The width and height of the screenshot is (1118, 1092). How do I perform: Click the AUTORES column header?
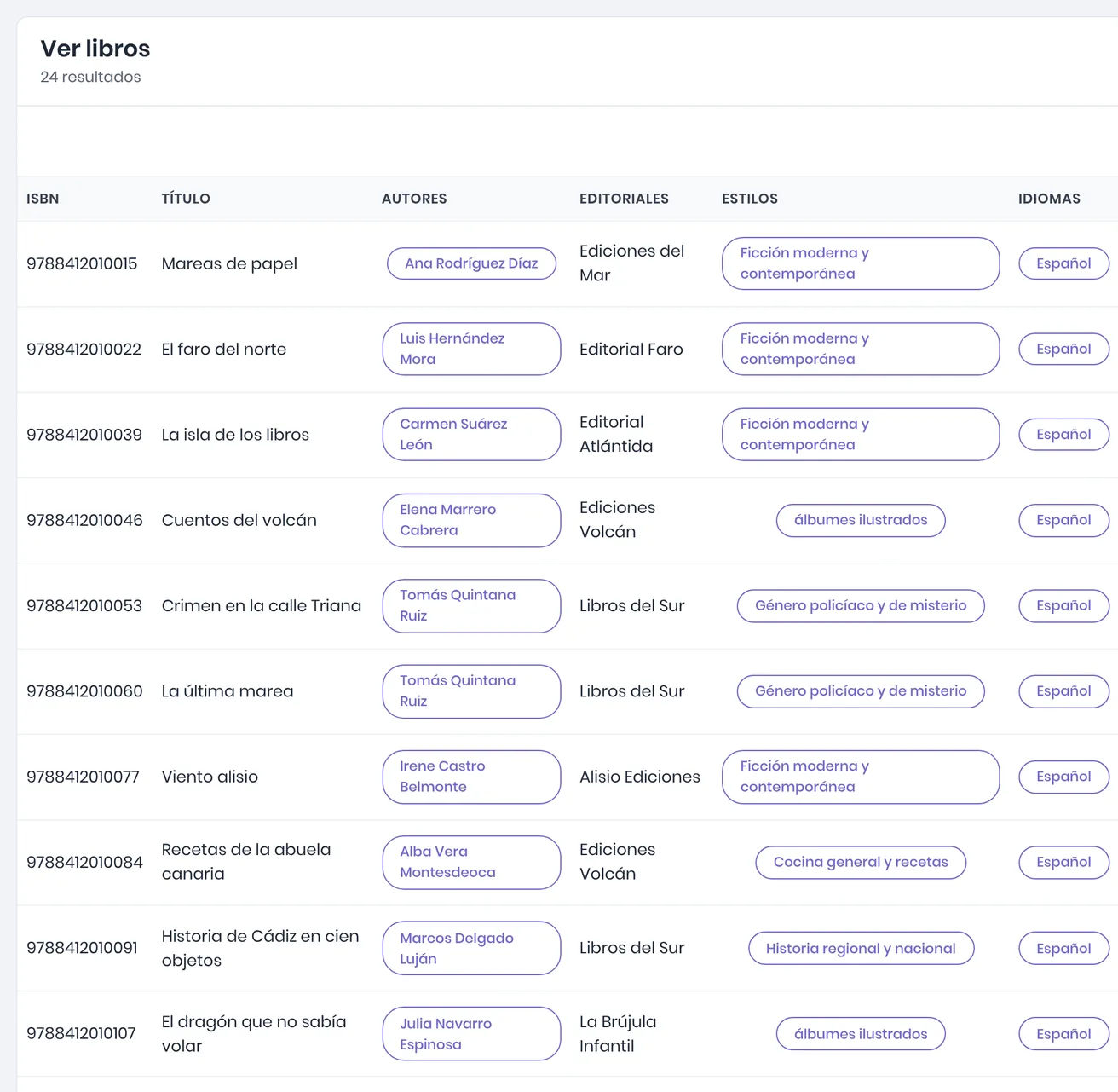point(414,199)
